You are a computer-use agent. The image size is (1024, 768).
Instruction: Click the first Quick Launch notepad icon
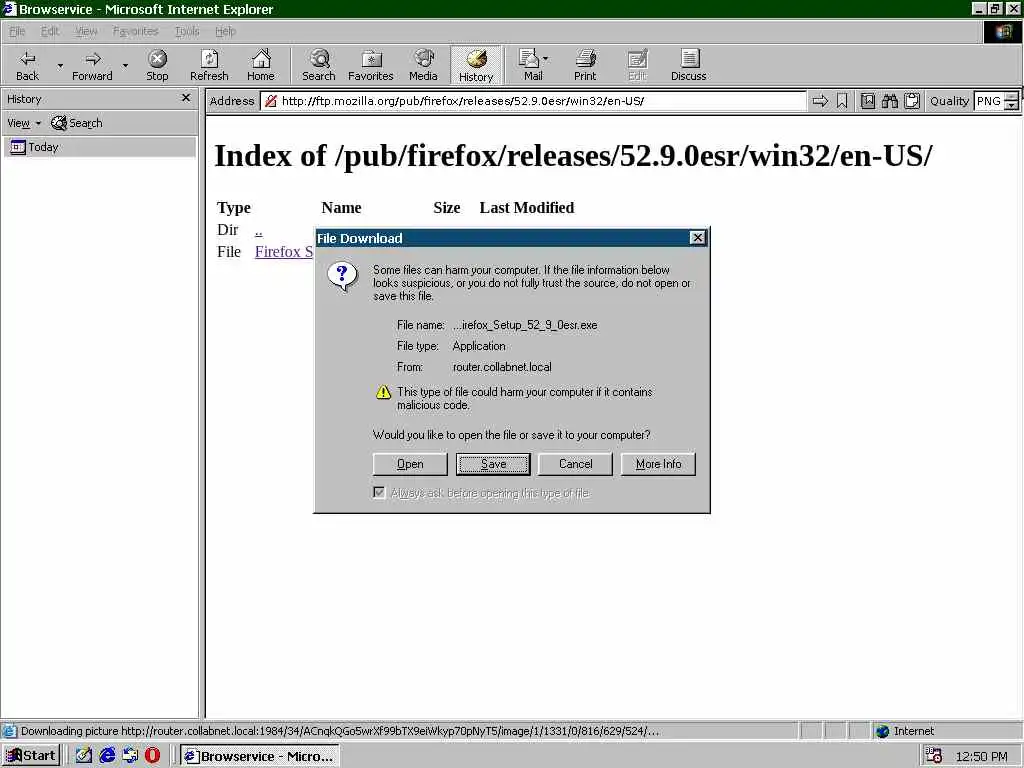pos(84,756)
